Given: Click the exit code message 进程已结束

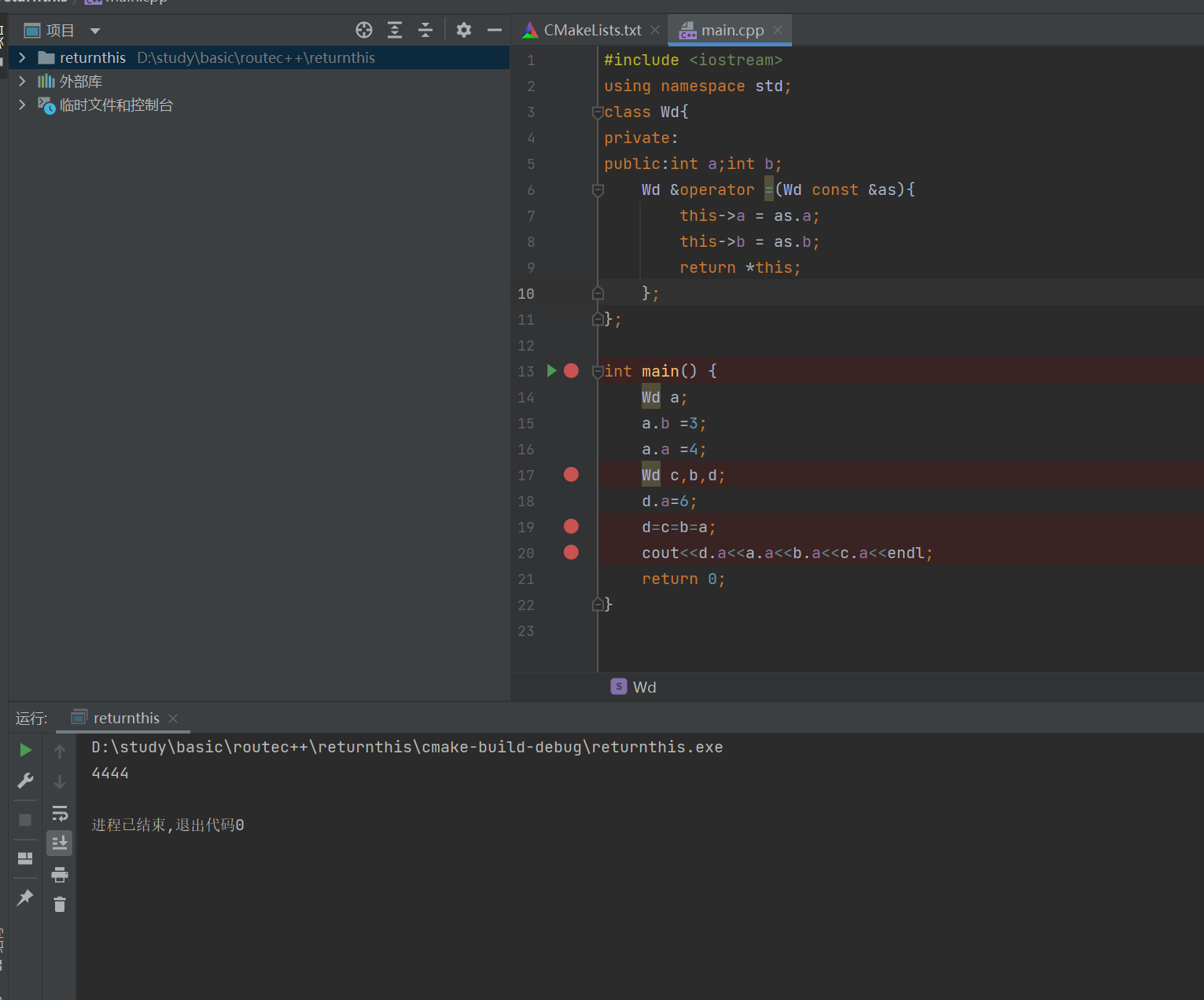Looking at the screenshot, I should coord(168,825).
